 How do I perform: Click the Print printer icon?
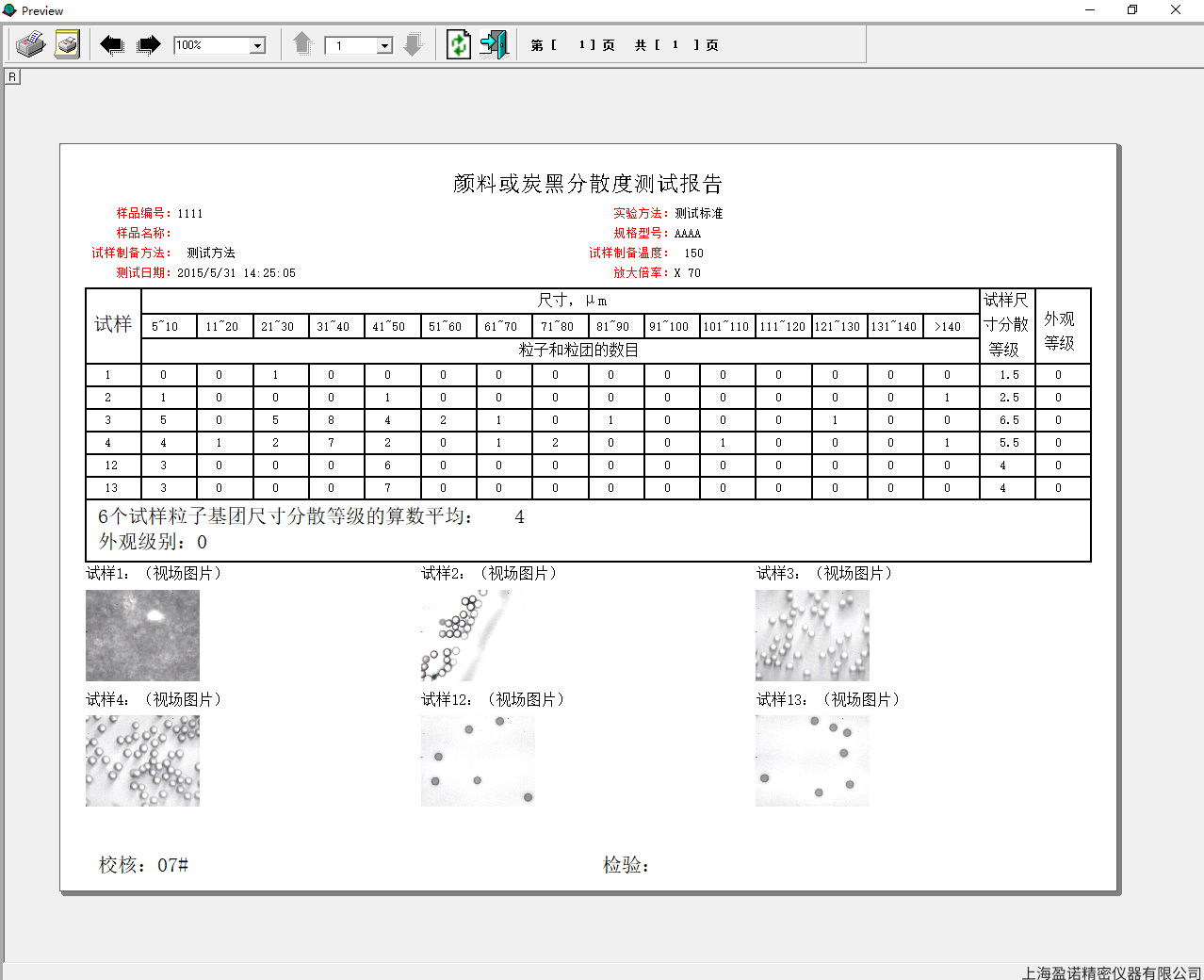[x=31, y=44]
